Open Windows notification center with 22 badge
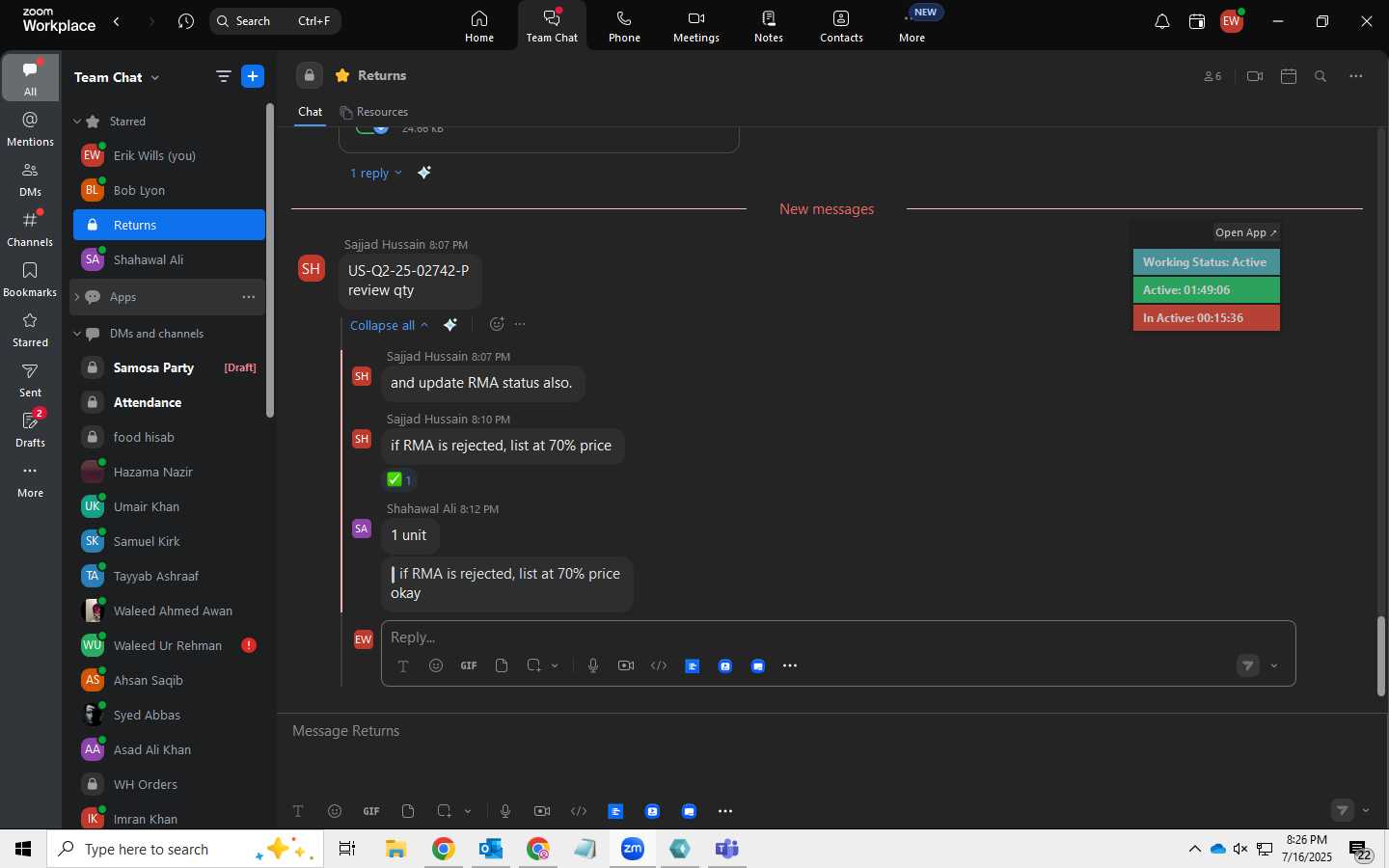 pos(1360,851)
